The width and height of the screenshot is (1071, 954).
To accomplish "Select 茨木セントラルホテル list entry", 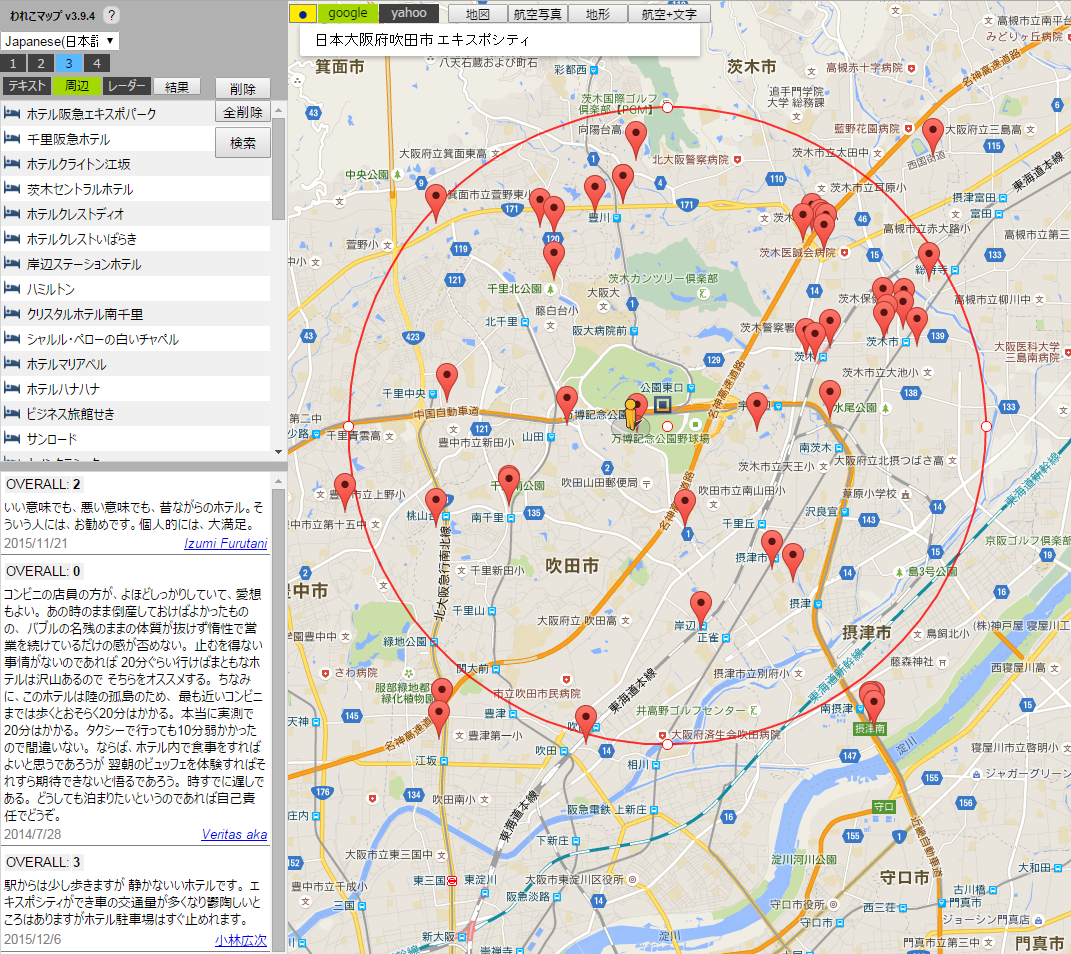I will pyautogui.click(x=135, y=189).
